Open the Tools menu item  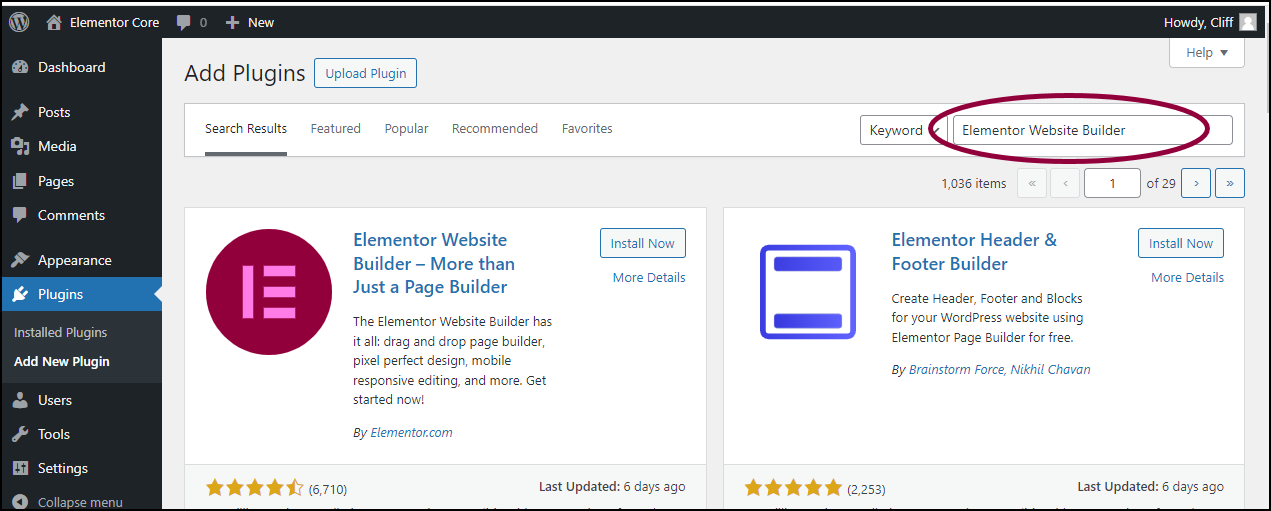54,434
